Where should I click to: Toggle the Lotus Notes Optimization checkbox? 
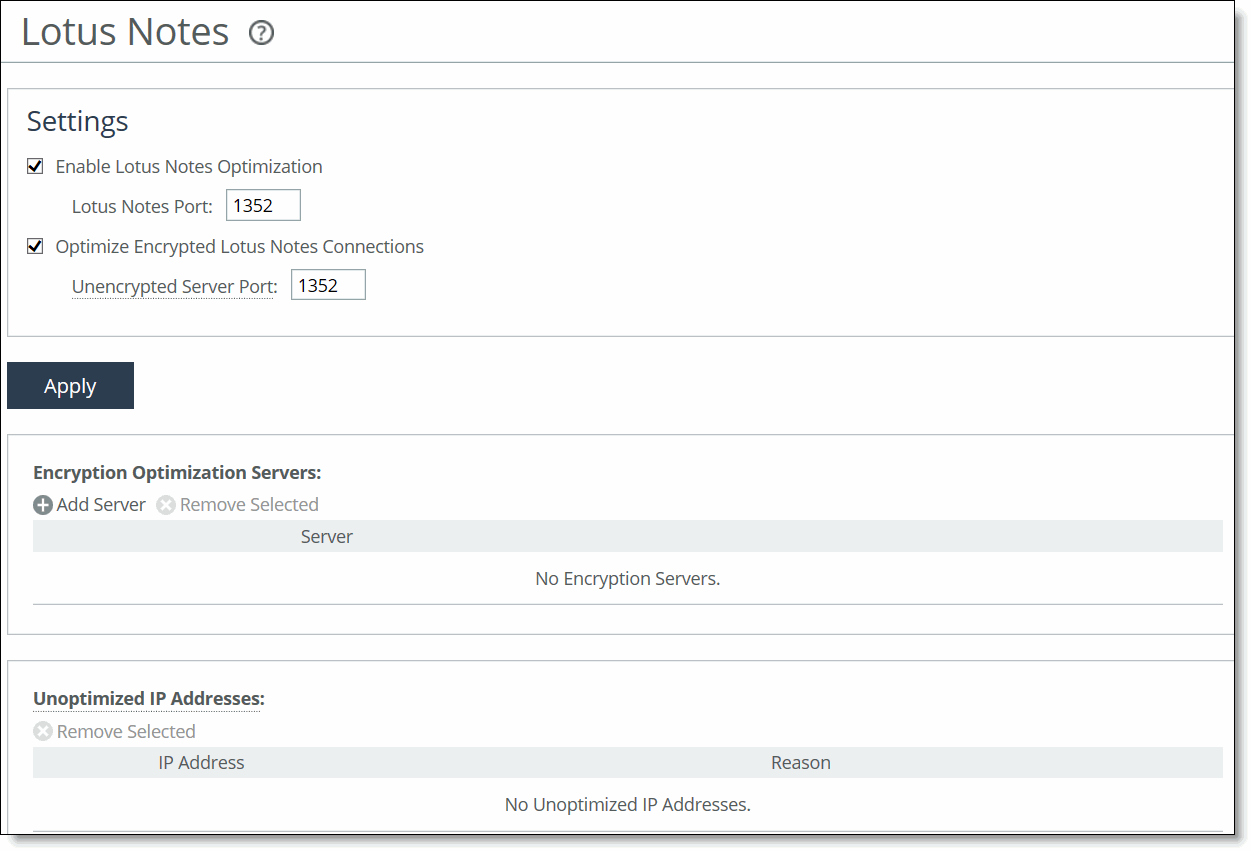pyautogui.click(x=35, y=166)
